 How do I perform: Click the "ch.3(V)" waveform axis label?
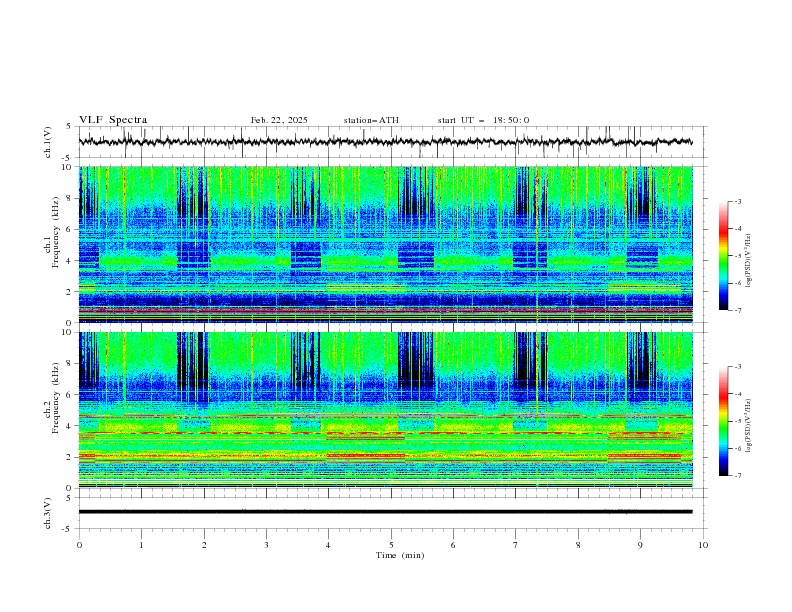point(48,513)
